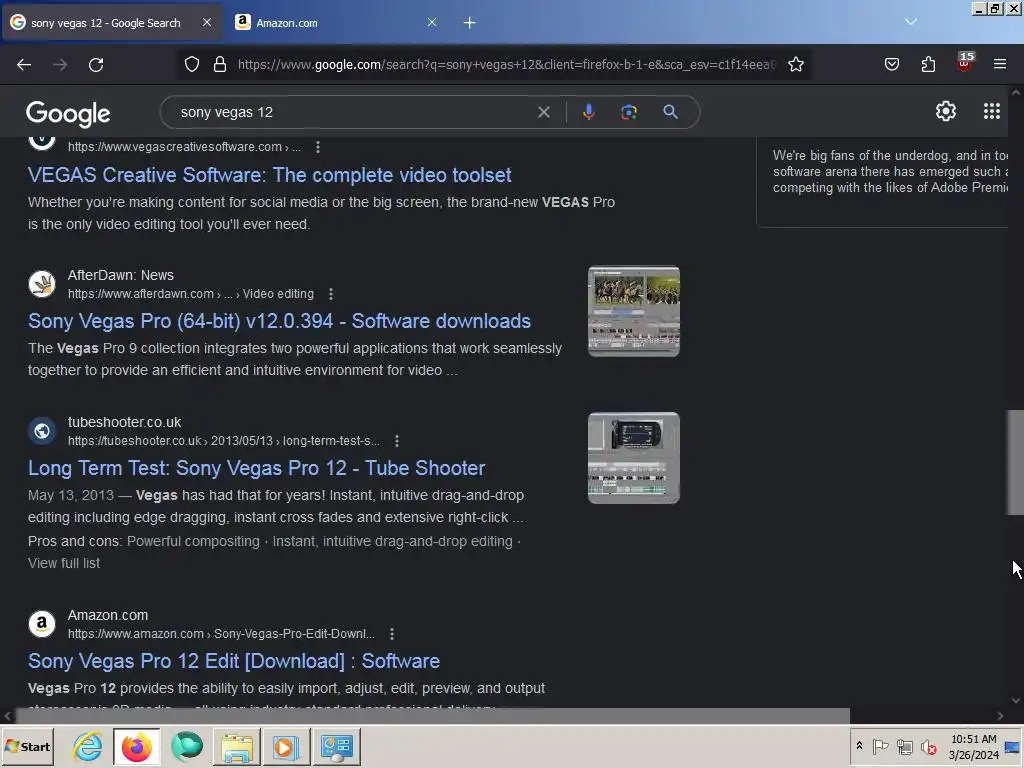The width and height of the screenshot is (1024, 768).
Task: Open the green globe browser in taskbar
Action: coord(187,747)
